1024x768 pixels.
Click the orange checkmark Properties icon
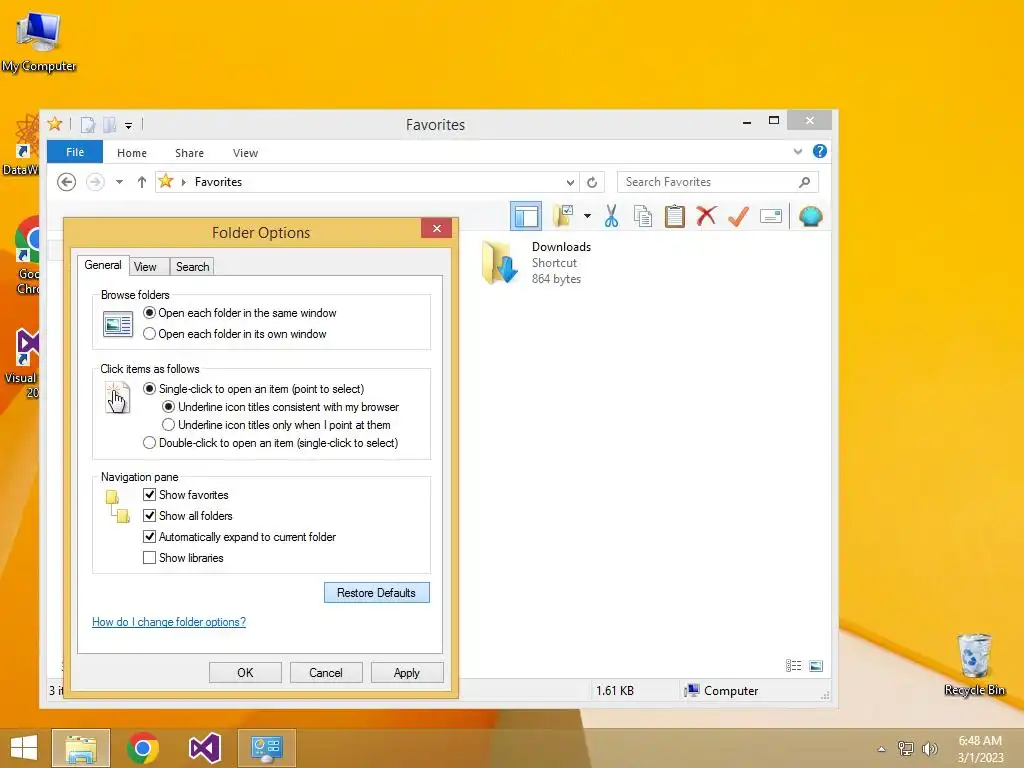point(738,216)
